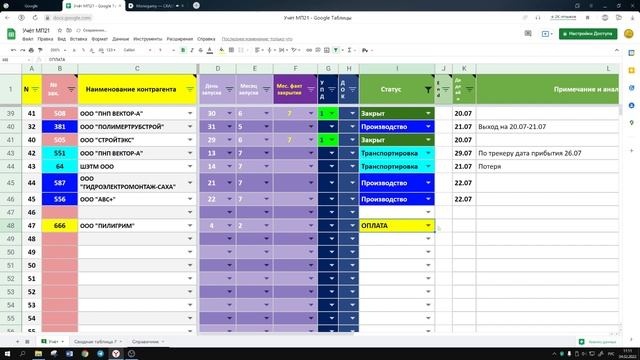Open the Инструменты menu

coord(147,39)
